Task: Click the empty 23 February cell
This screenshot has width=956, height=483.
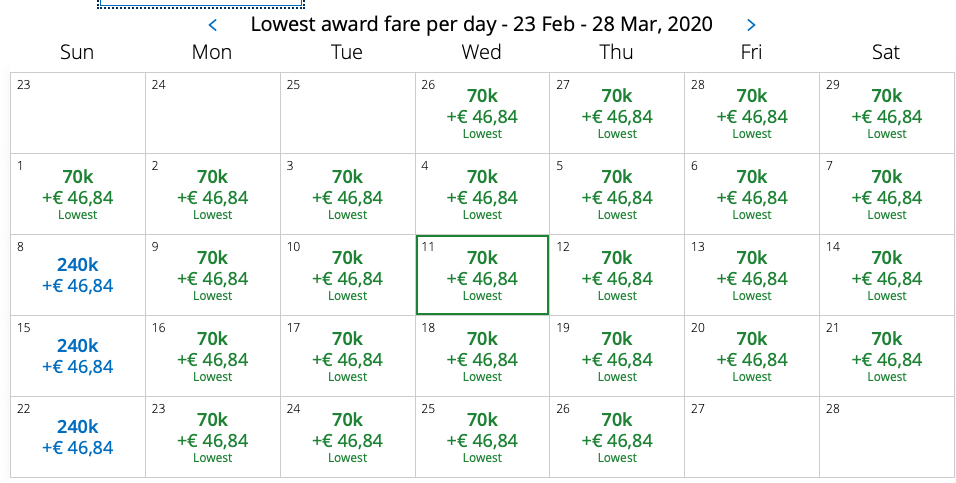Action: pos(77,113)
